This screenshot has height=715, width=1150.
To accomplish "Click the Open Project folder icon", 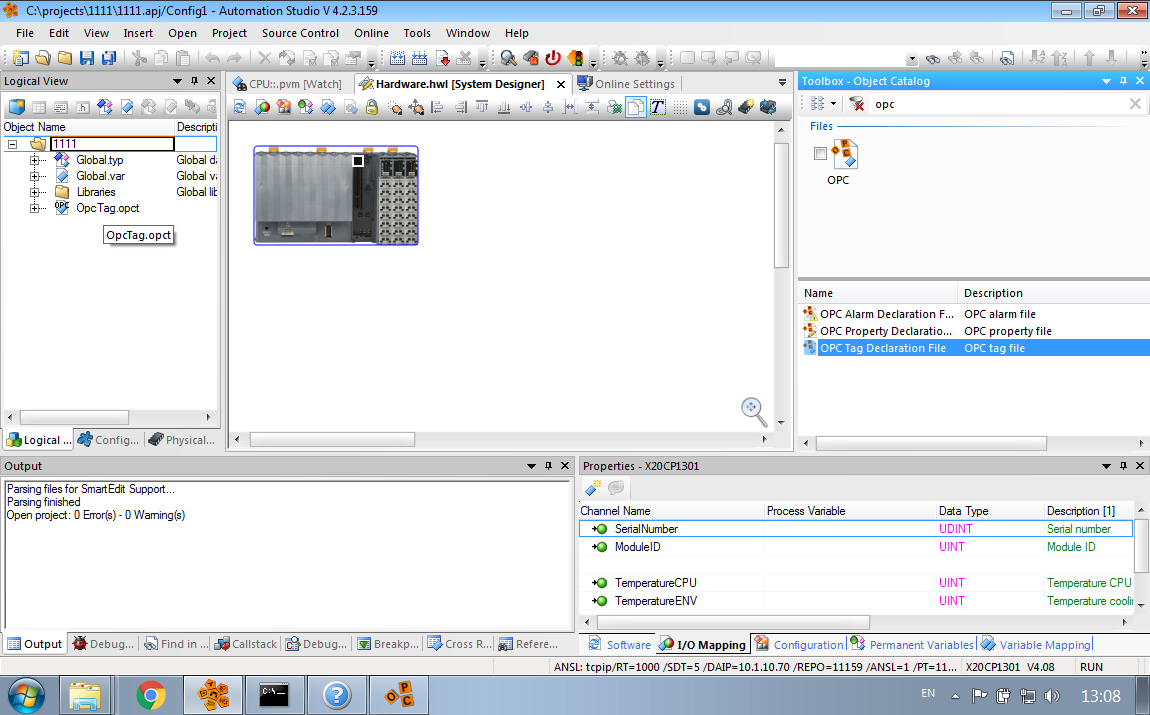I will click(x=43, y=58).
